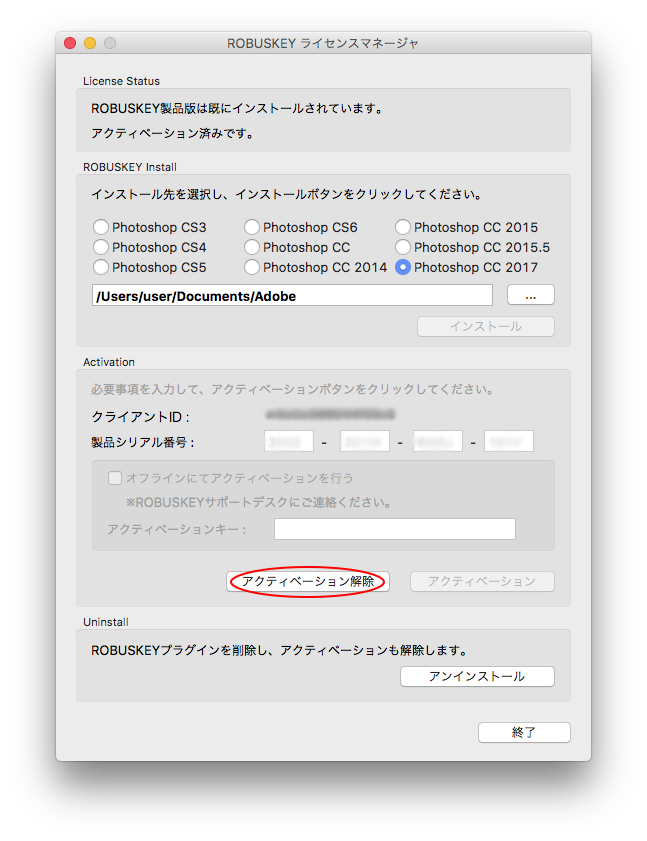
Task: Click the install path field /Users/user/Documents/Adobe
Action: pyautogui.click(x=292, y=296)
